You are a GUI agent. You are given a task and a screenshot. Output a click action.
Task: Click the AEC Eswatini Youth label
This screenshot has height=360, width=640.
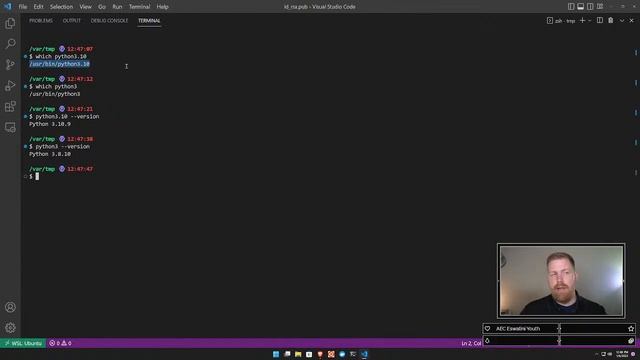click(x=518, y=329)
